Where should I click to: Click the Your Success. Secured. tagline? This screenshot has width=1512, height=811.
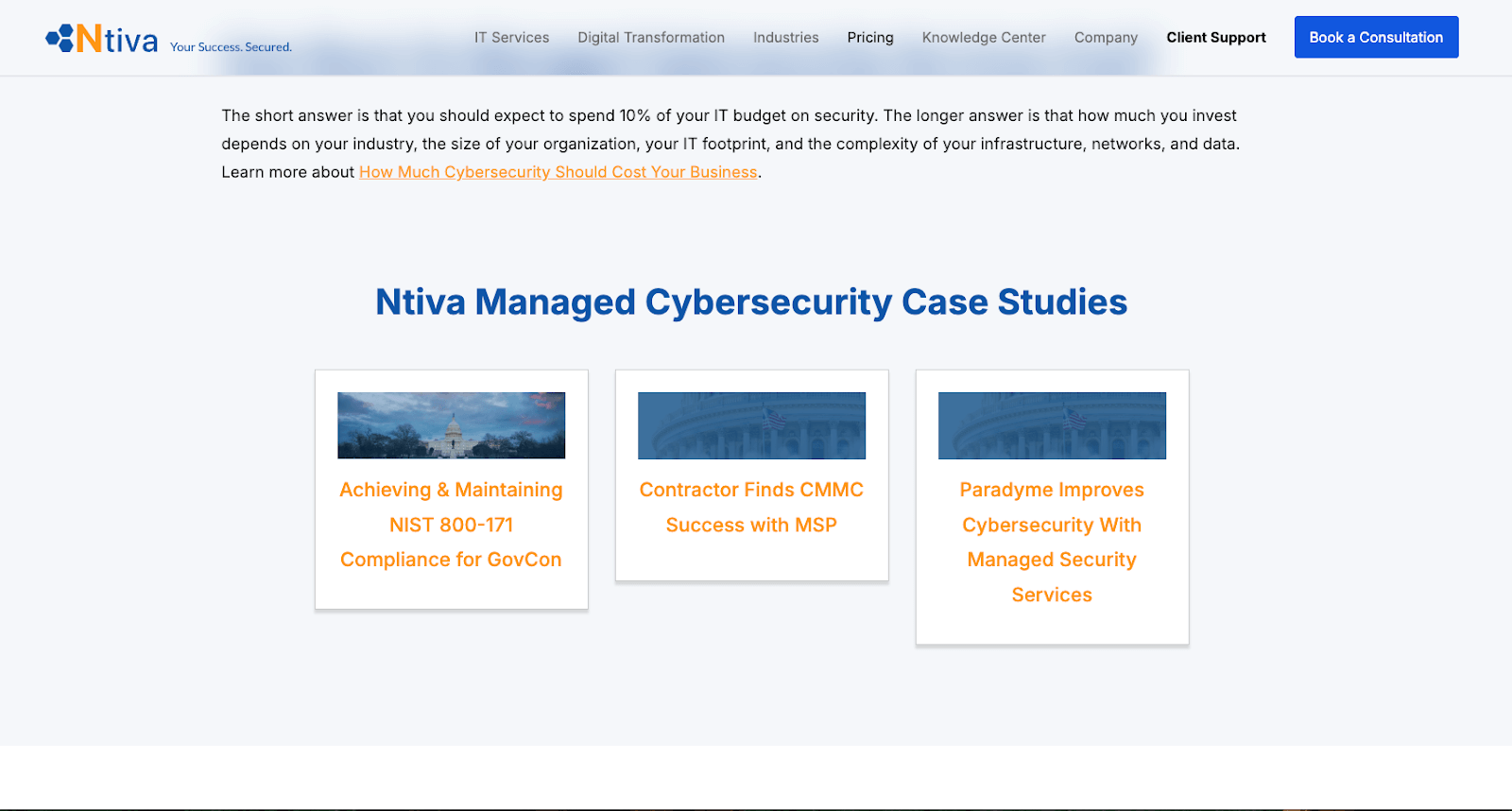[x=231, y=47]
